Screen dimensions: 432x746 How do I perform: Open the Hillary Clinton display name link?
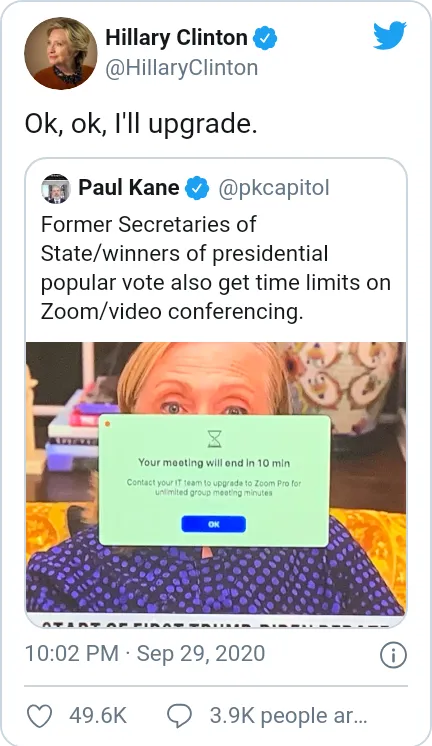point(177,38)
